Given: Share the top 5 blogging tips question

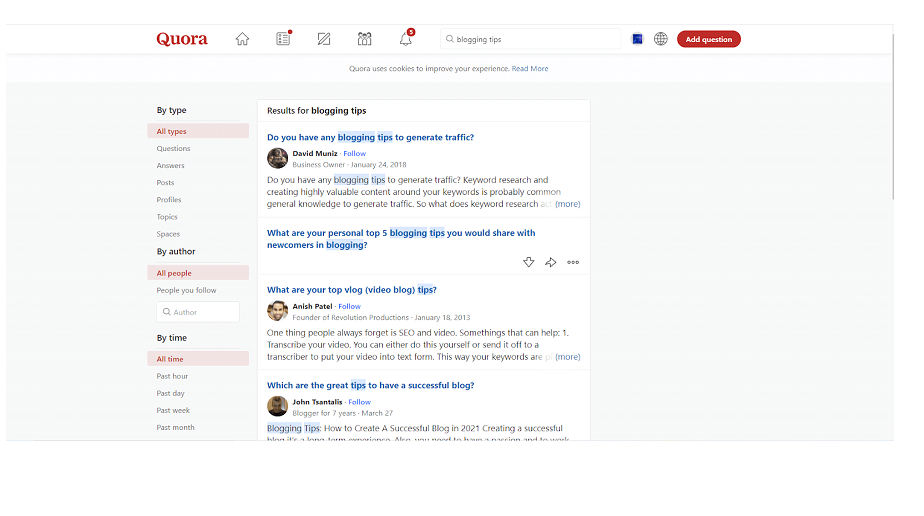Looking at the screenshot, I should pos(550,262).
